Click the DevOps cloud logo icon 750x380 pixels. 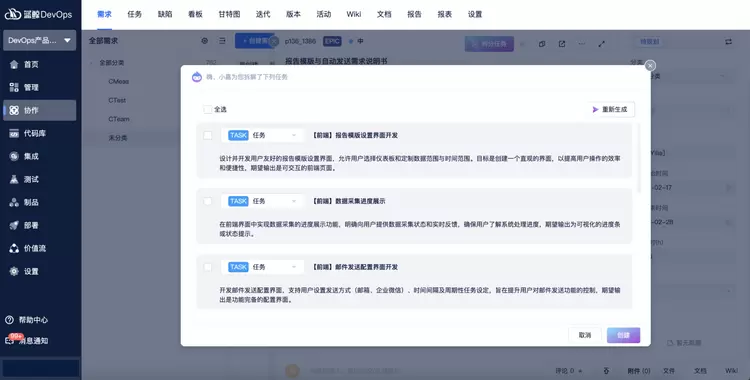coord(13,14)
